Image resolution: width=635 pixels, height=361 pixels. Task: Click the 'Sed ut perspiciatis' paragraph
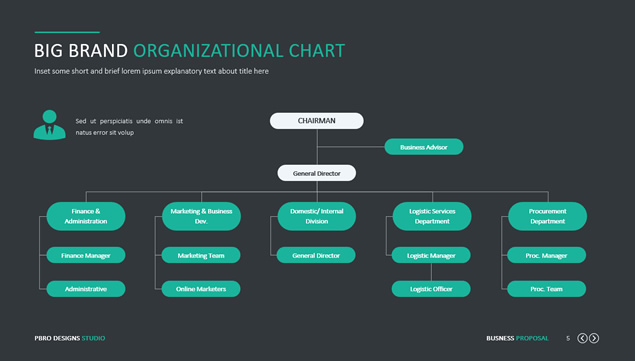tap(129, 127)
